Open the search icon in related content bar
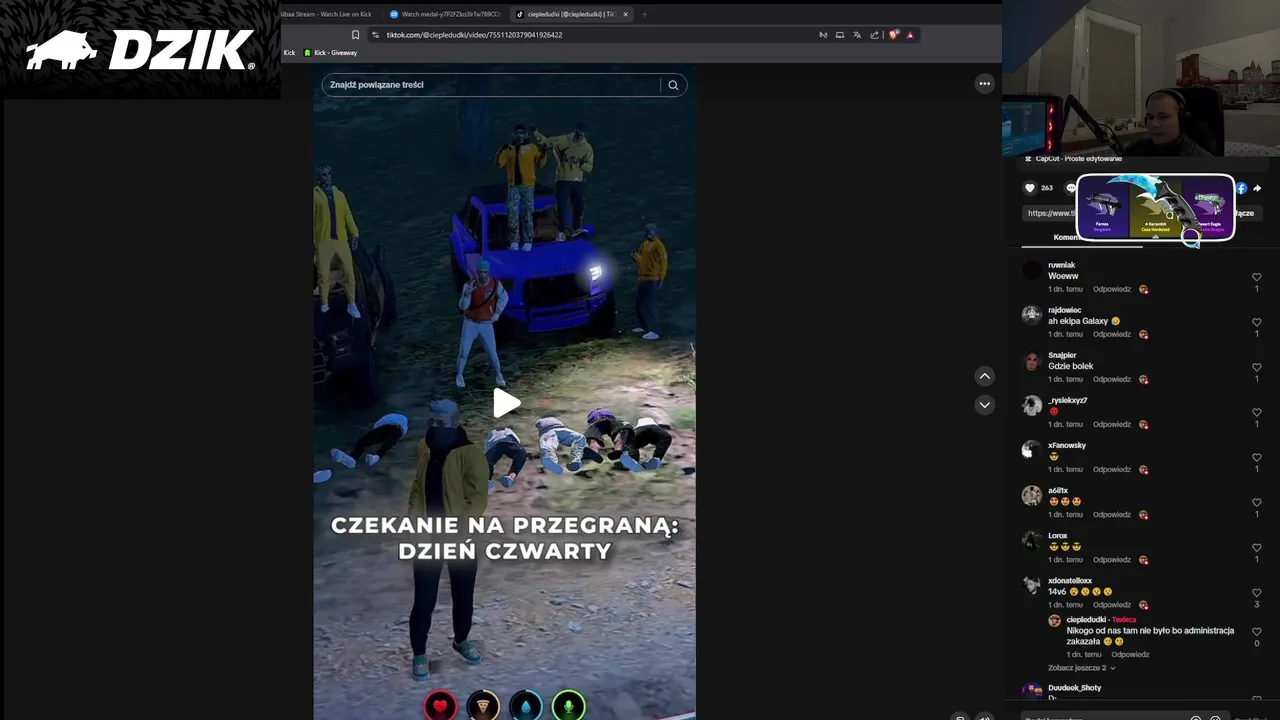Screen dimensions: 1280x720 pyautogui.click(x=673, y=85)
